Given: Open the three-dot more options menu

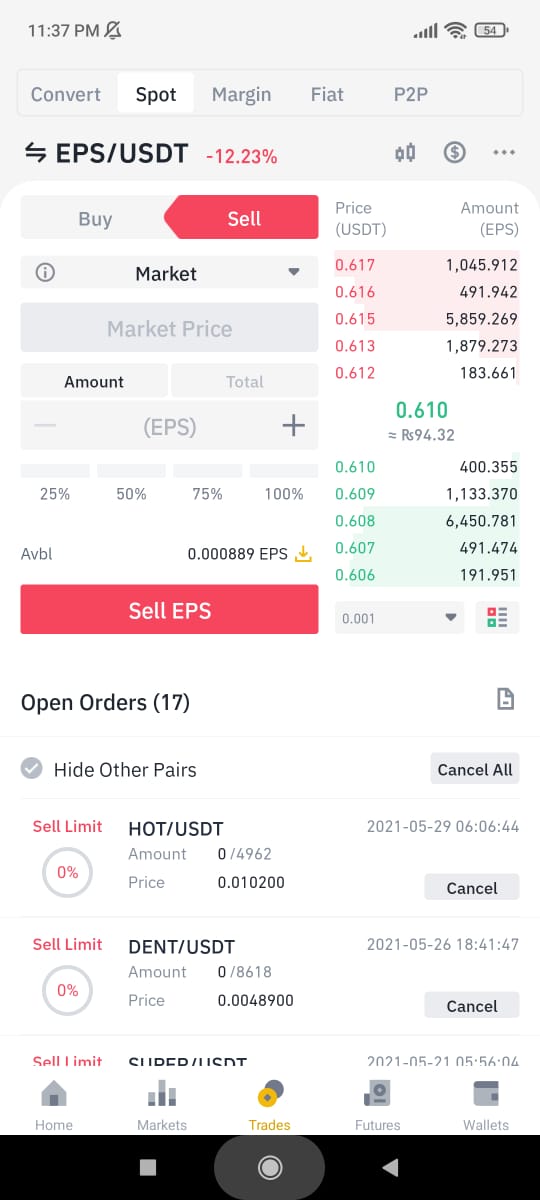Looking at the screenshot, I should pos(504,153).
